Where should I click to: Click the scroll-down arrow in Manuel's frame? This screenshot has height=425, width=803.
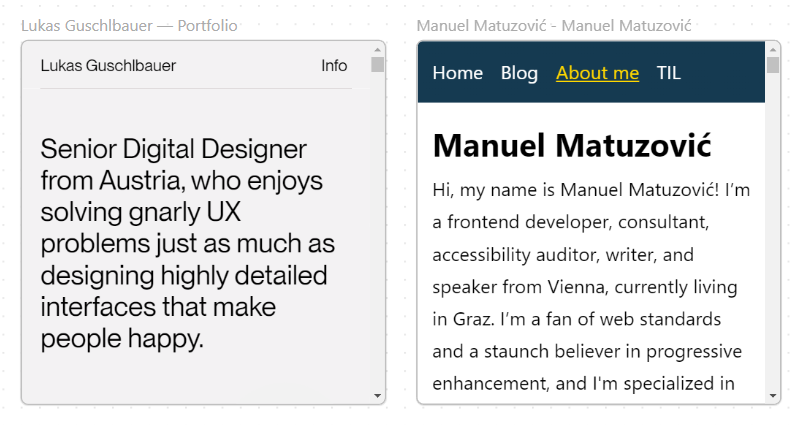(773, 396)
